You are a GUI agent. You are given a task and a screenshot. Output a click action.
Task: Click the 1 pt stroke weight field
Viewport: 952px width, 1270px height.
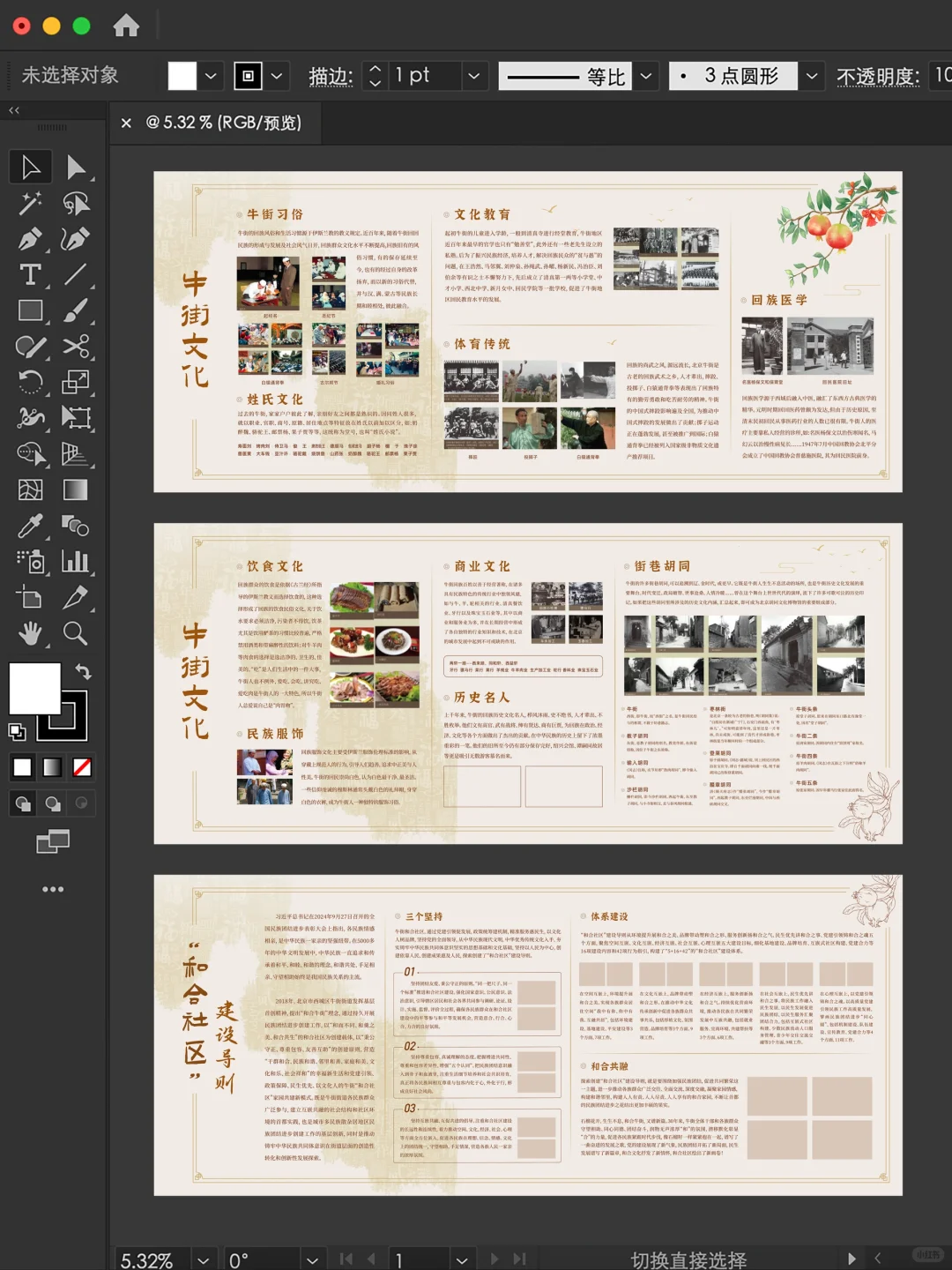[x=425, y=76]
